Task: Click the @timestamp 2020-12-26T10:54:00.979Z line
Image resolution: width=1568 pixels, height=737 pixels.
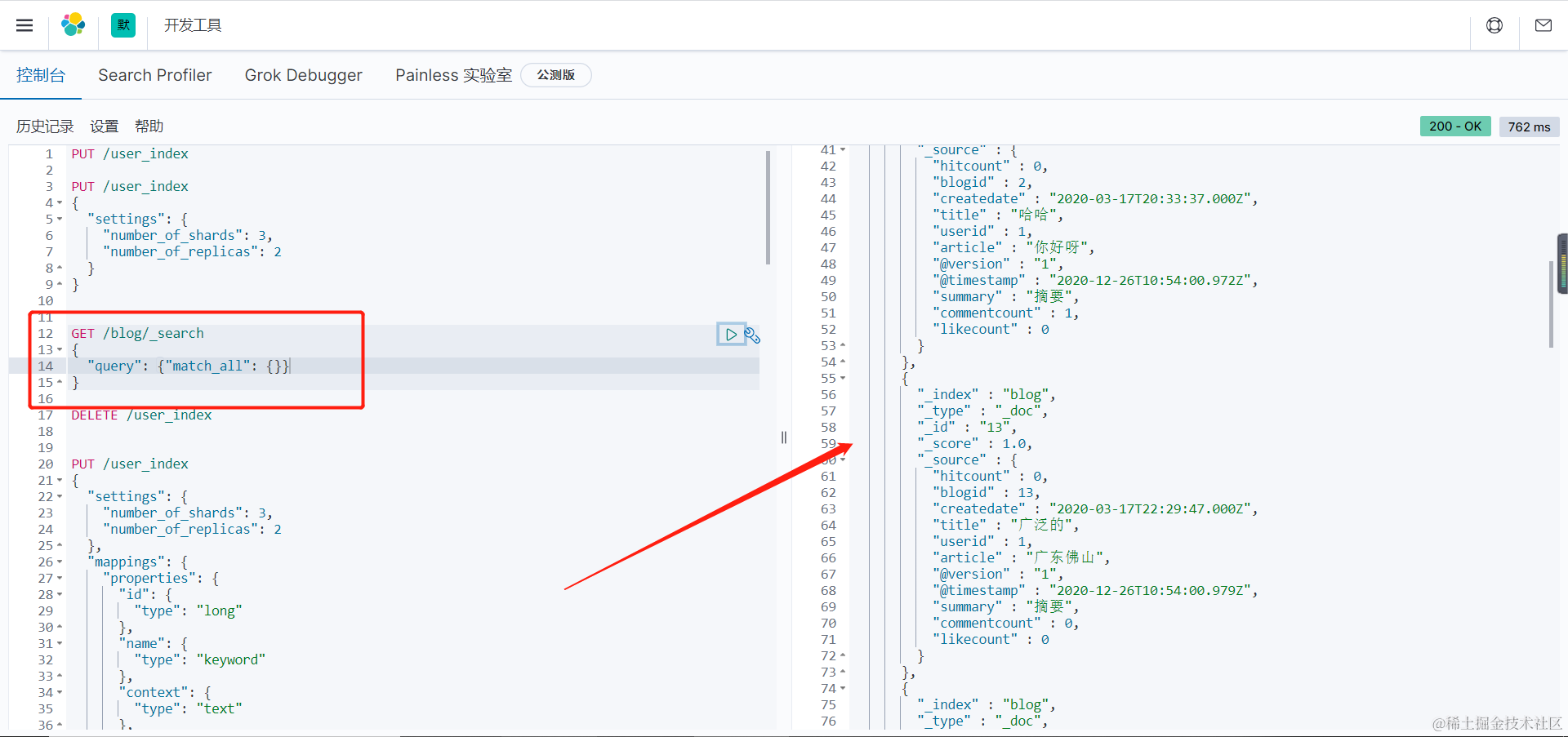Action: pyautogui.click(x=1095, y=590)
